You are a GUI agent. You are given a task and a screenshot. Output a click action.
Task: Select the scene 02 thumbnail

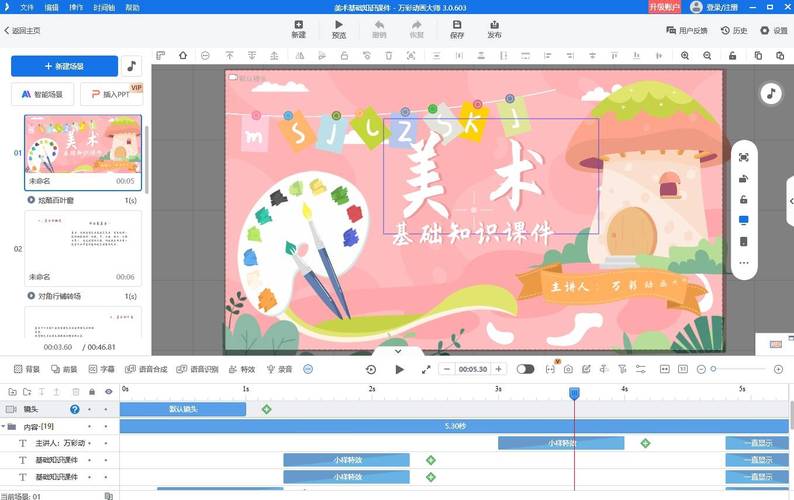tap(82, 241)
